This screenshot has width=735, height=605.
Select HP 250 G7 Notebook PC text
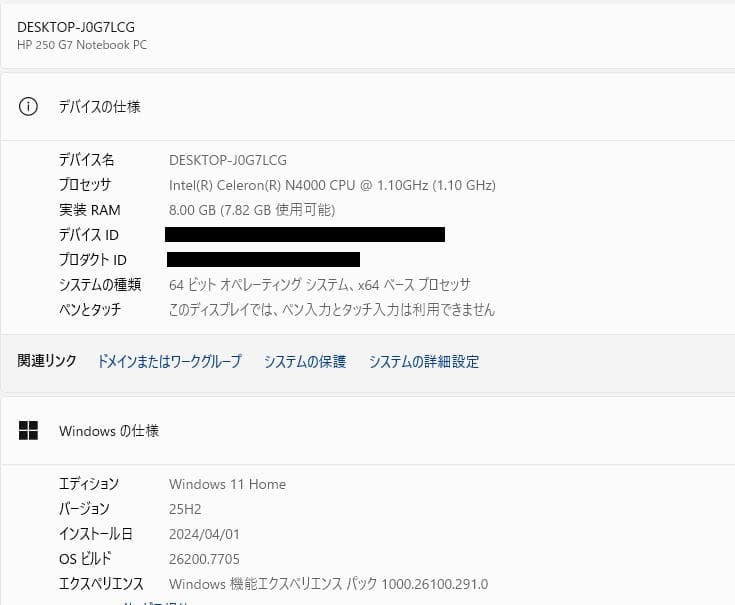click(x=82, y=45)
